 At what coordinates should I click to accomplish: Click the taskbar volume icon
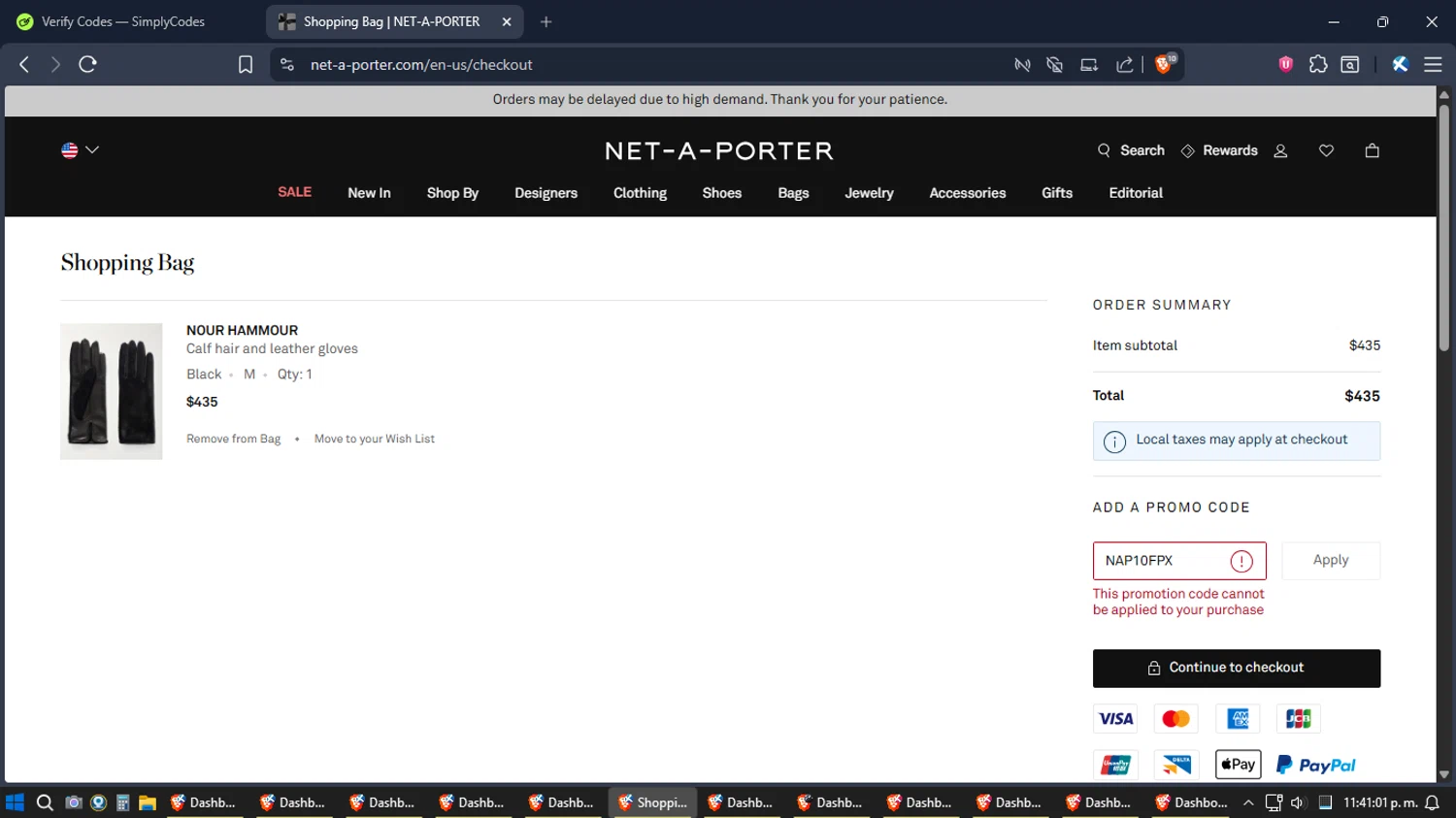1298,802
